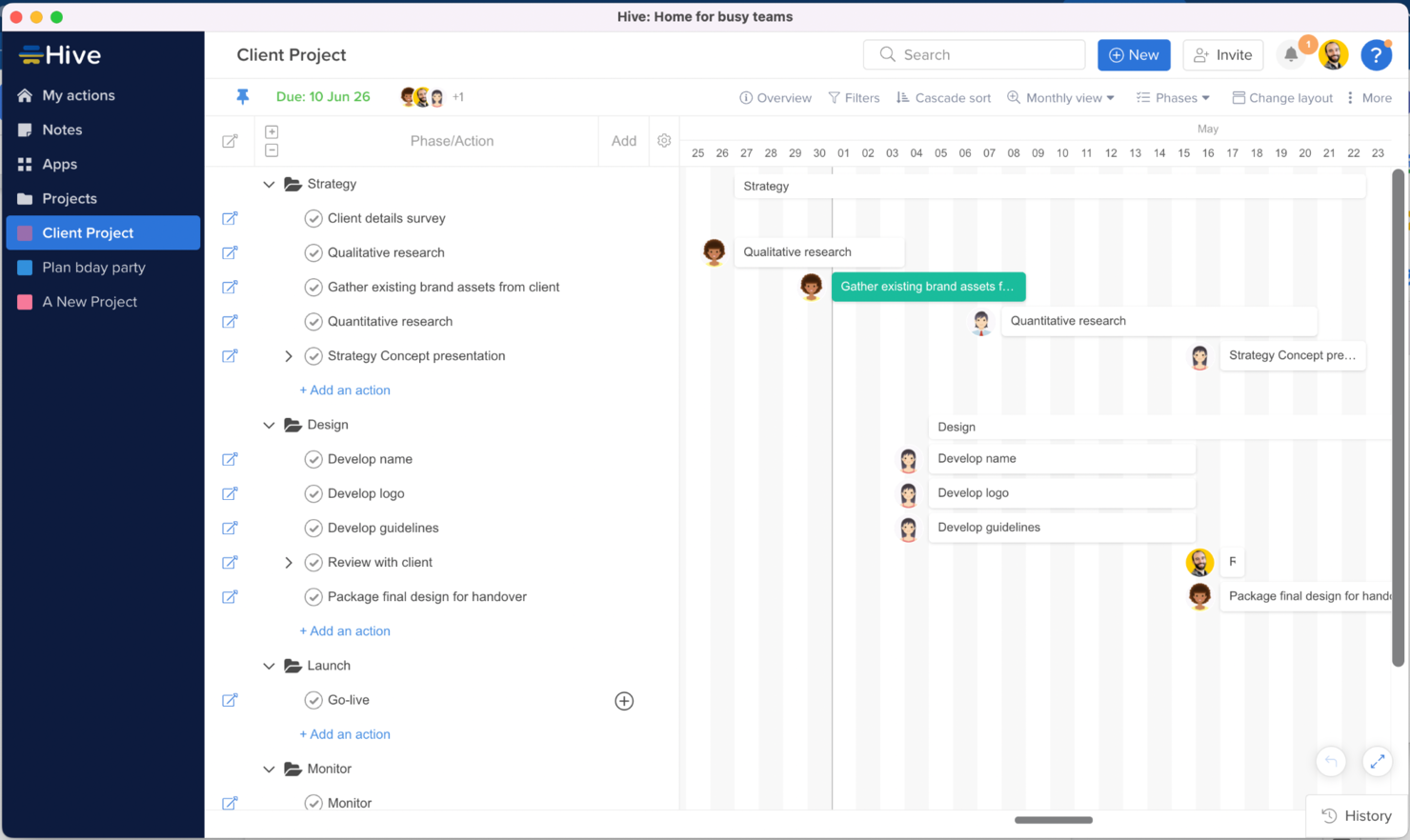
Task: Click the collapse all minus icon
Action: [x=272, y=150]
